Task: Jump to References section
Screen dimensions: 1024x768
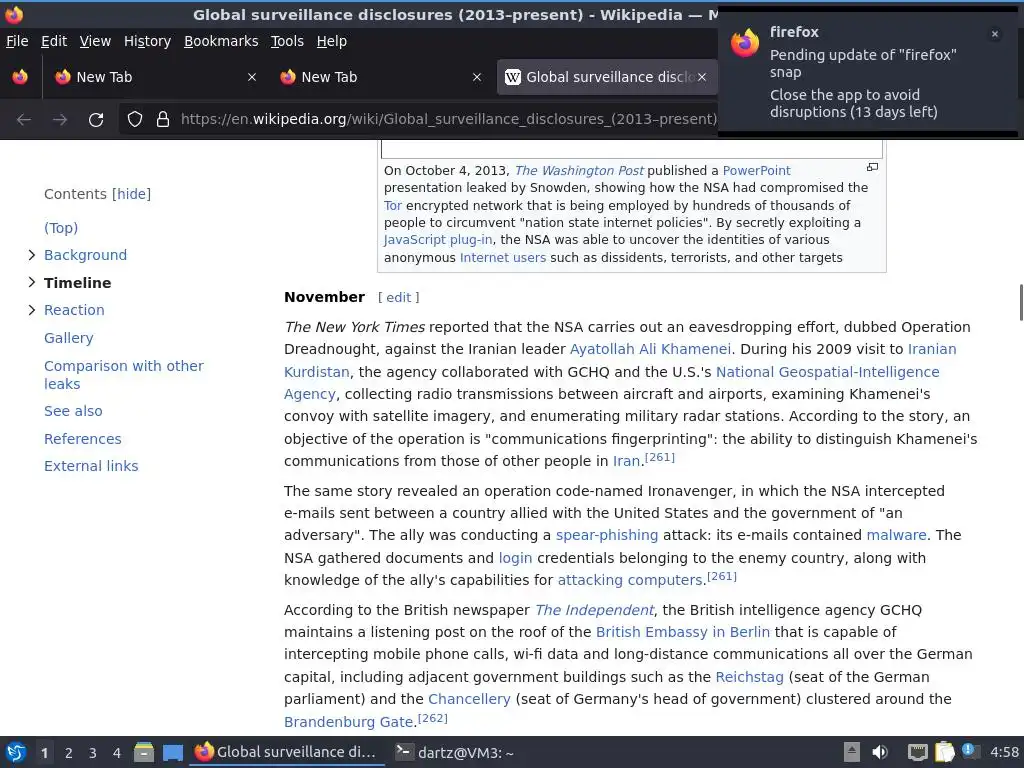Action: click(x=83, y=439)
